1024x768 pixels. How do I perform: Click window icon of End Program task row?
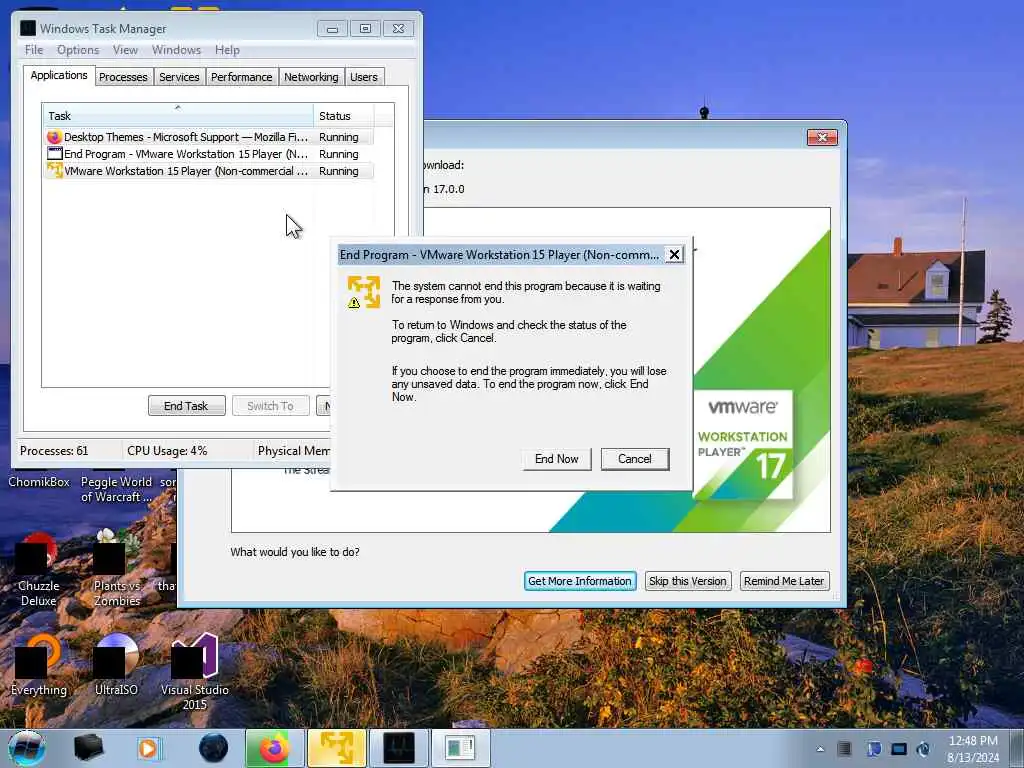tap(54, 154)
